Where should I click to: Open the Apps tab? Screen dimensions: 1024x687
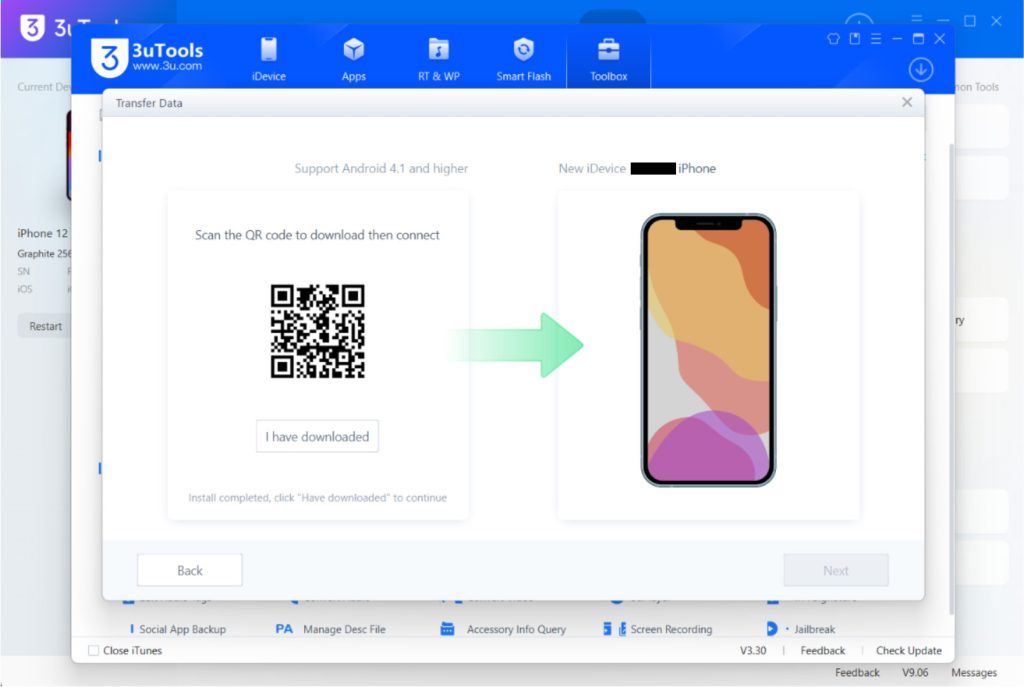click(353, 59)
